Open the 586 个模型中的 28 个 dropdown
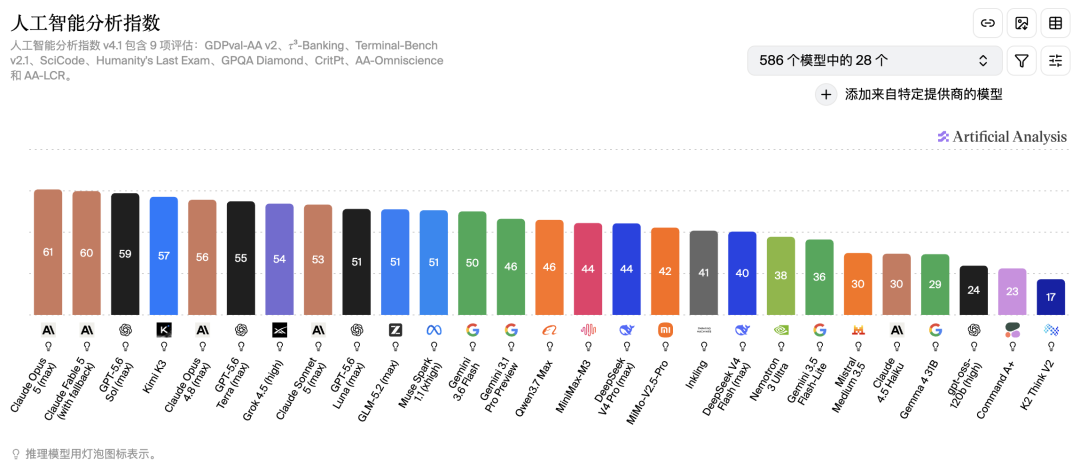 point(875,61)
